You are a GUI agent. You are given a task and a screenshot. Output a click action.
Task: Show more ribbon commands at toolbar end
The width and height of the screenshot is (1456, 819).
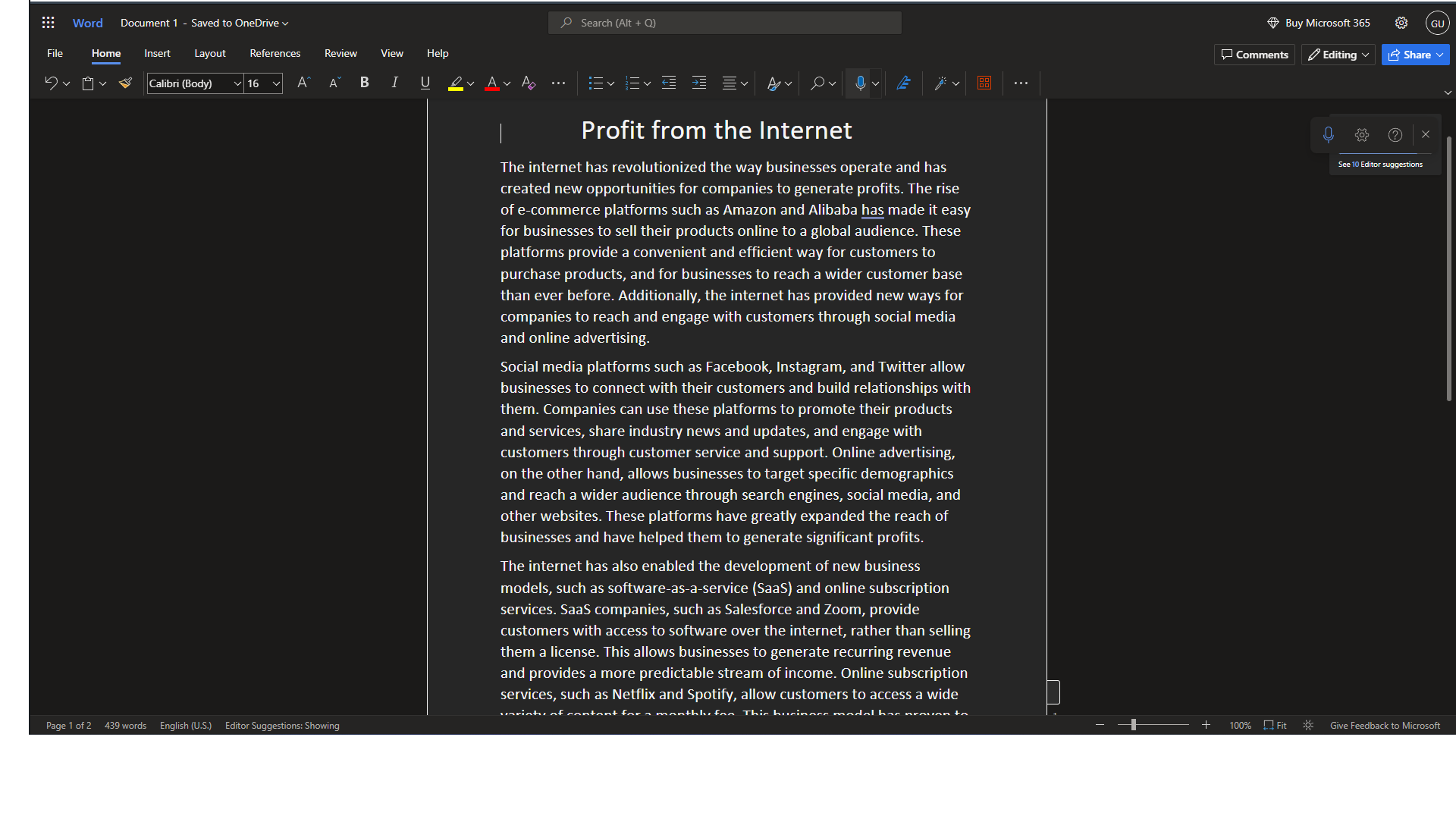(x=1021, y=83)
